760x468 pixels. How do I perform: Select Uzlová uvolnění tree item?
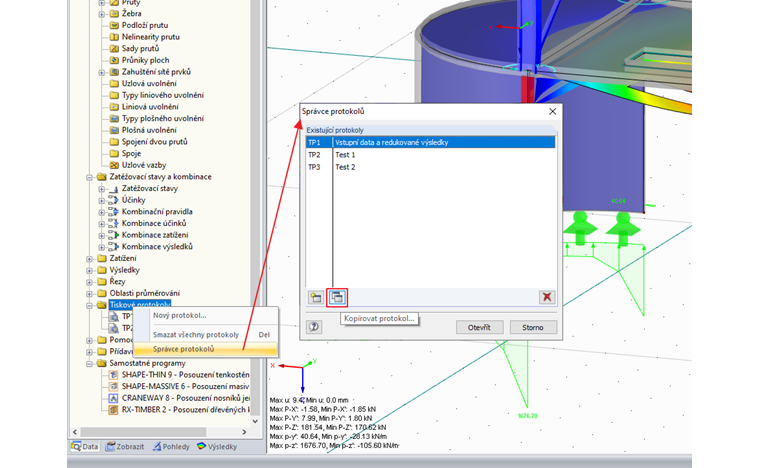(x=149, y=83)
